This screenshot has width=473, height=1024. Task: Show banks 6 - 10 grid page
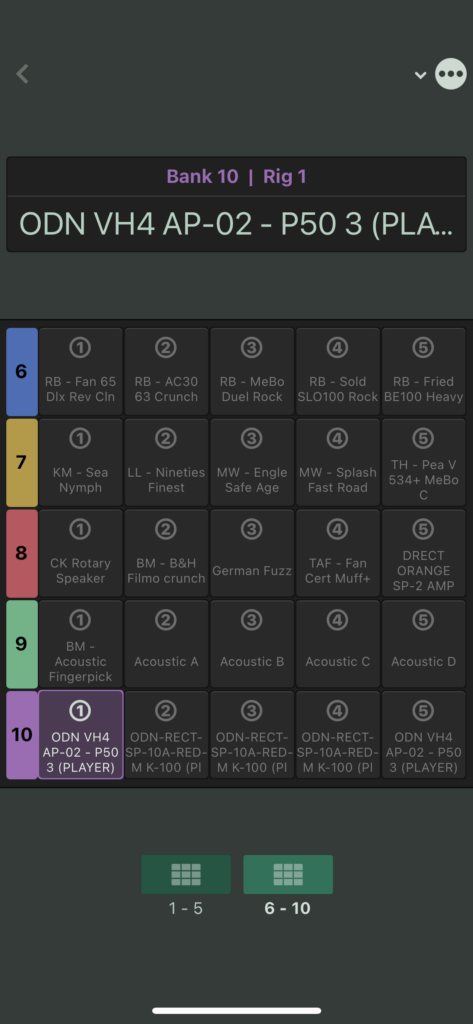point(288,874)
